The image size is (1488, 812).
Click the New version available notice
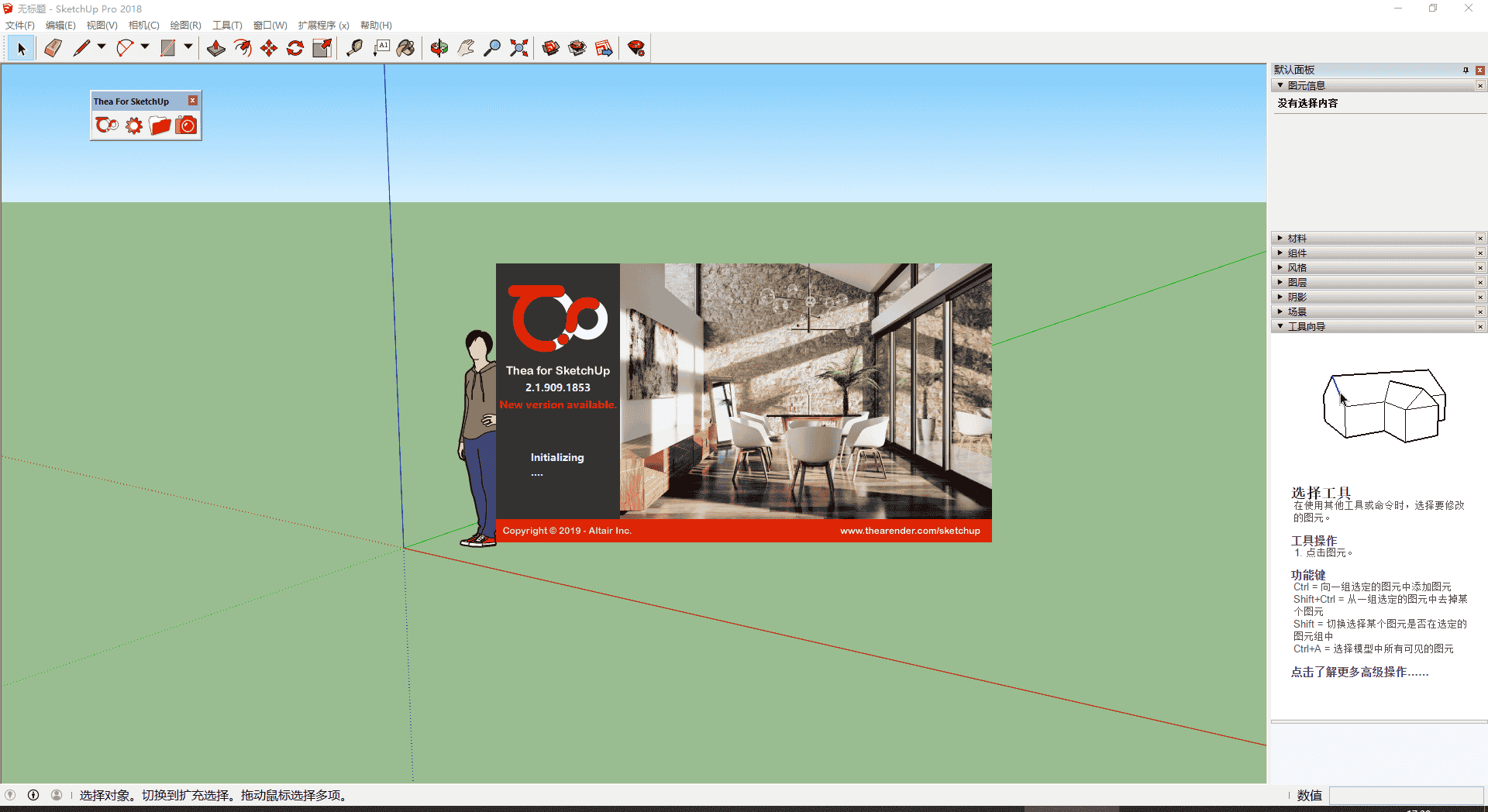coord(558,404)
